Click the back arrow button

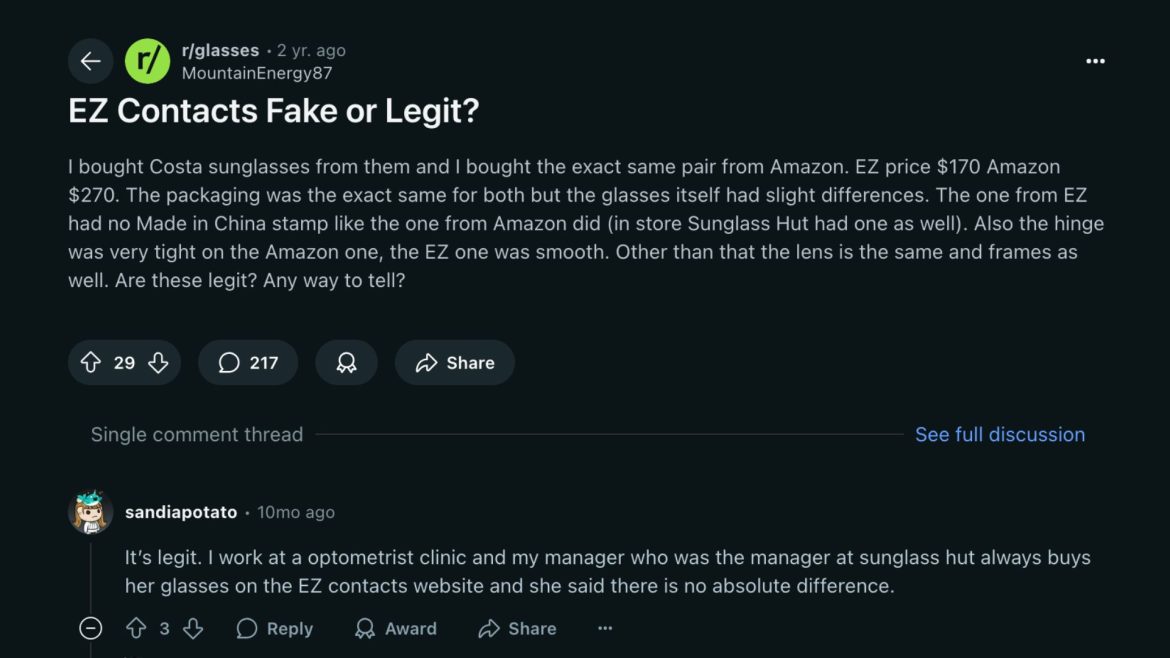[x=91, y=61]
